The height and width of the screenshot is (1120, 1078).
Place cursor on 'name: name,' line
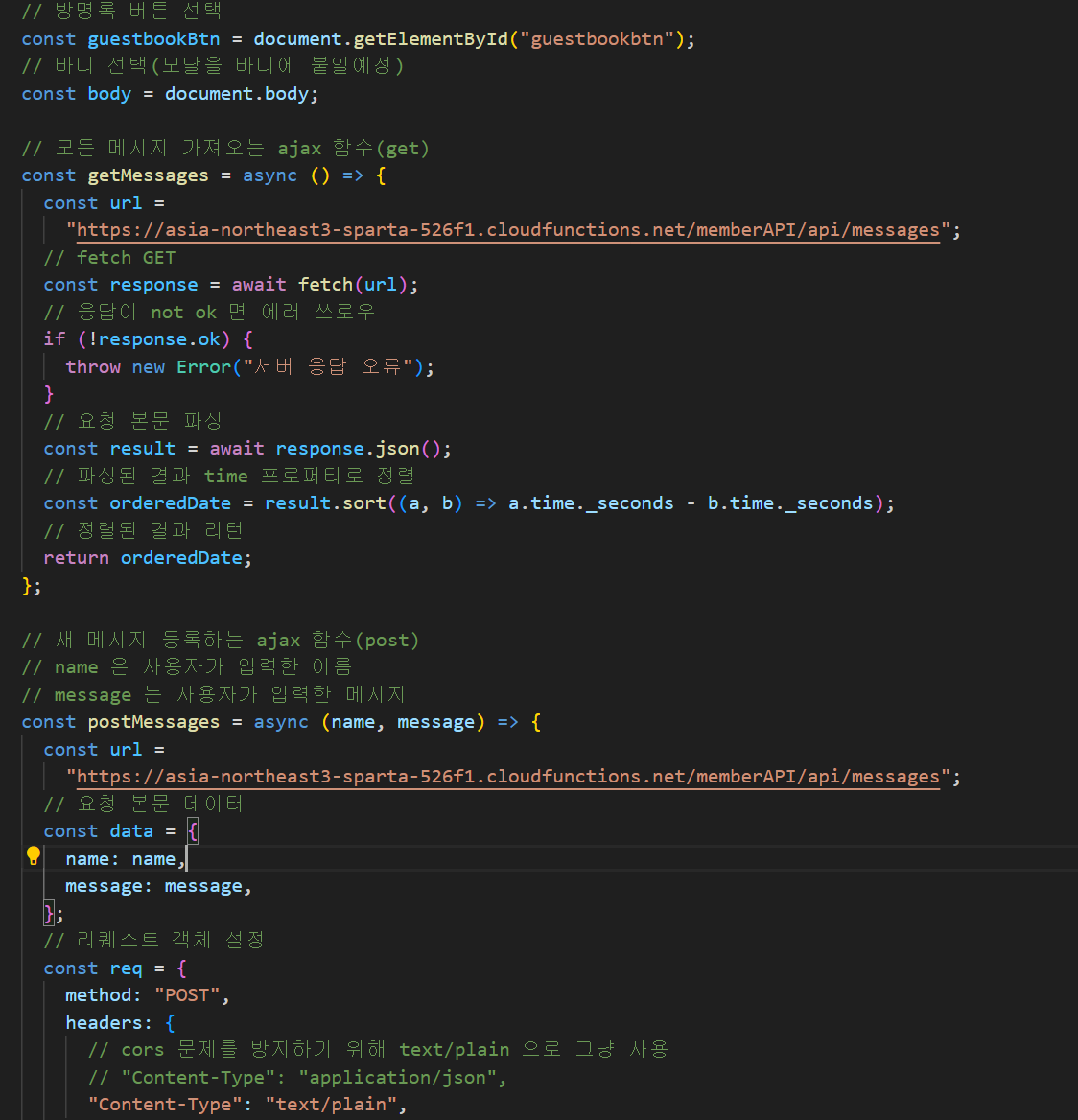[126, 859]
